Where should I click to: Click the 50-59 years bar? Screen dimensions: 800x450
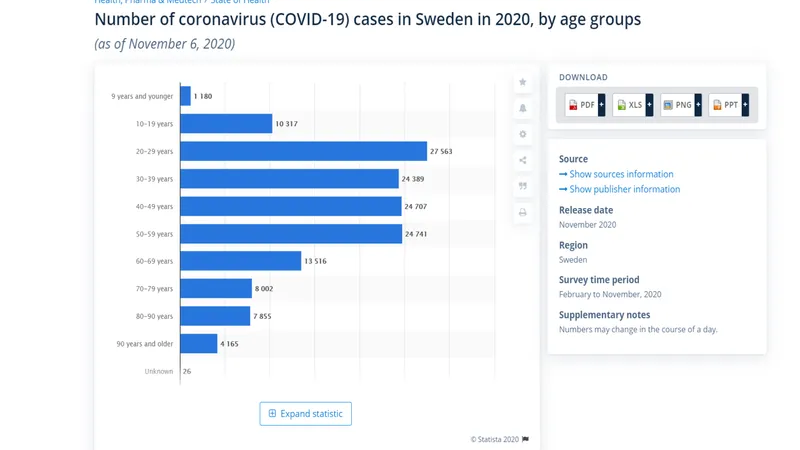[x=291, y=234]
